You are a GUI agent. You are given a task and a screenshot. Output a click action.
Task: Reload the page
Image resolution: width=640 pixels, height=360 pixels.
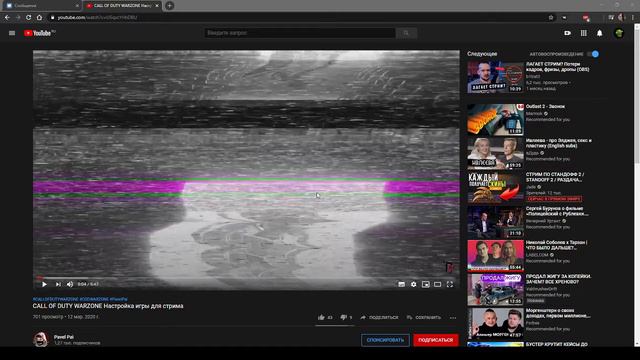tap(29, 18)
